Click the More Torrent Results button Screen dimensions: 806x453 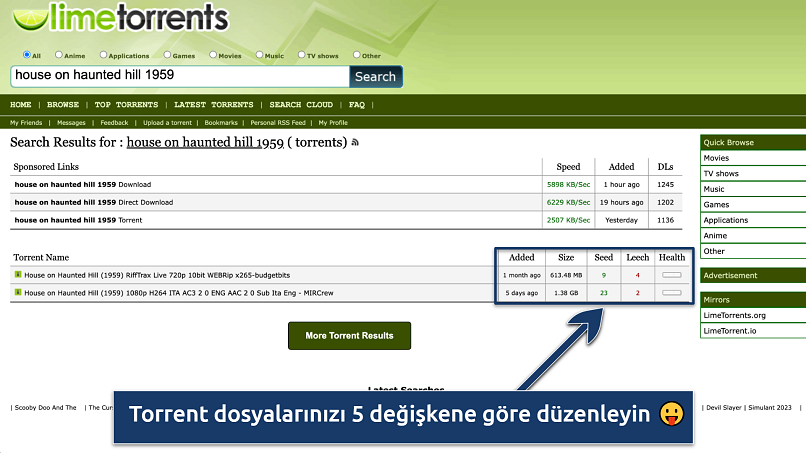pyautogui.click(x=349, y=335)
